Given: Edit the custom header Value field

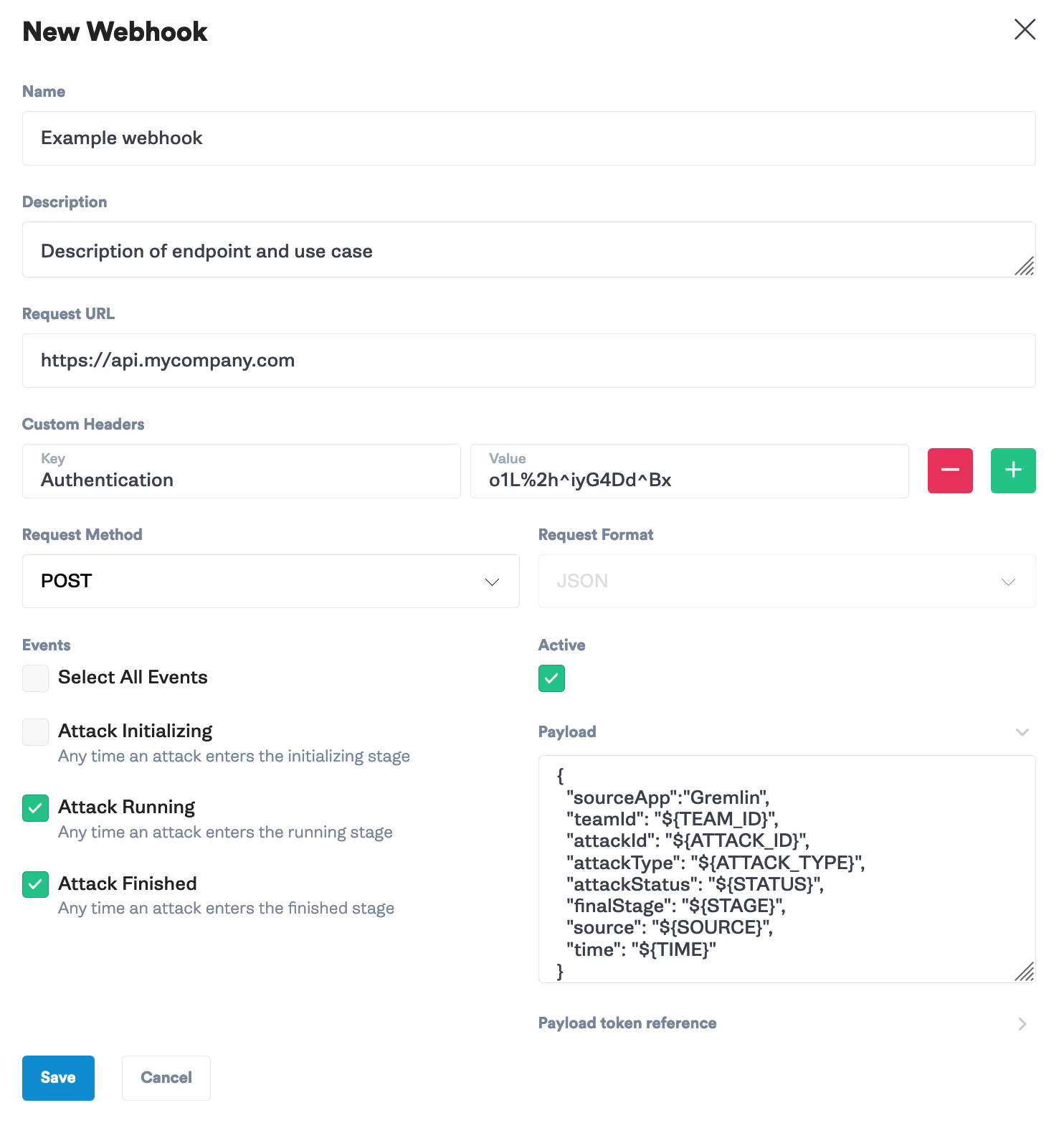Looking at the screenshot, I should pyautogui.click(x=690, y=471).
